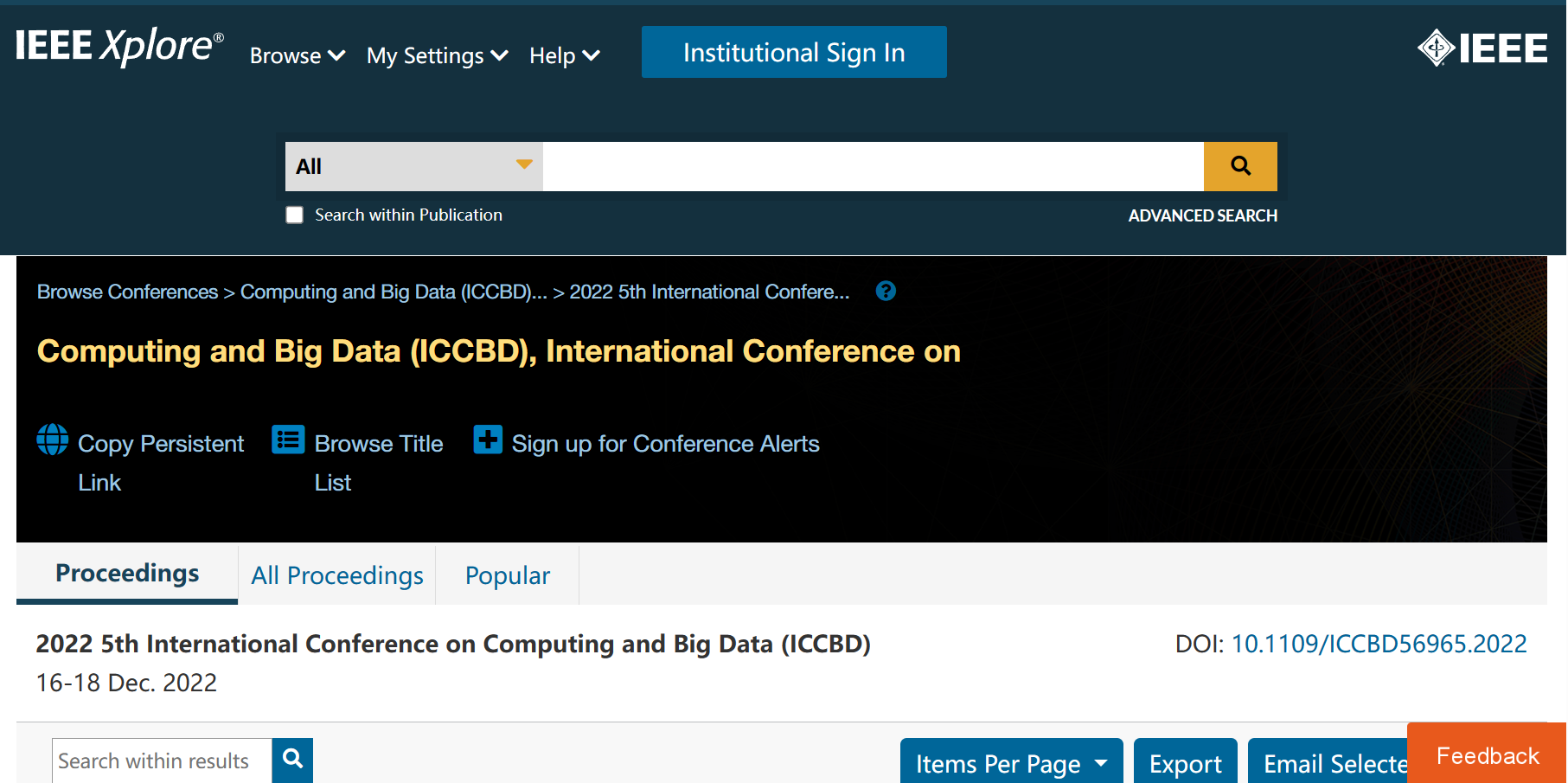Focus the Search within results field
This screenshot has width=1568, height=783.
(x=163, y=761)
